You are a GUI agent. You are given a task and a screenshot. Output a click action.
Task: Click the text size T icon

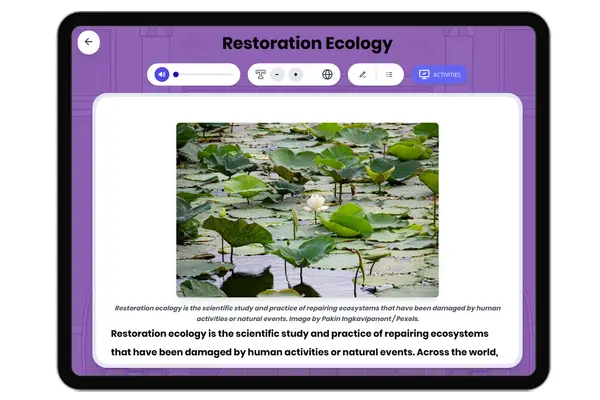[x=261, y=74]
